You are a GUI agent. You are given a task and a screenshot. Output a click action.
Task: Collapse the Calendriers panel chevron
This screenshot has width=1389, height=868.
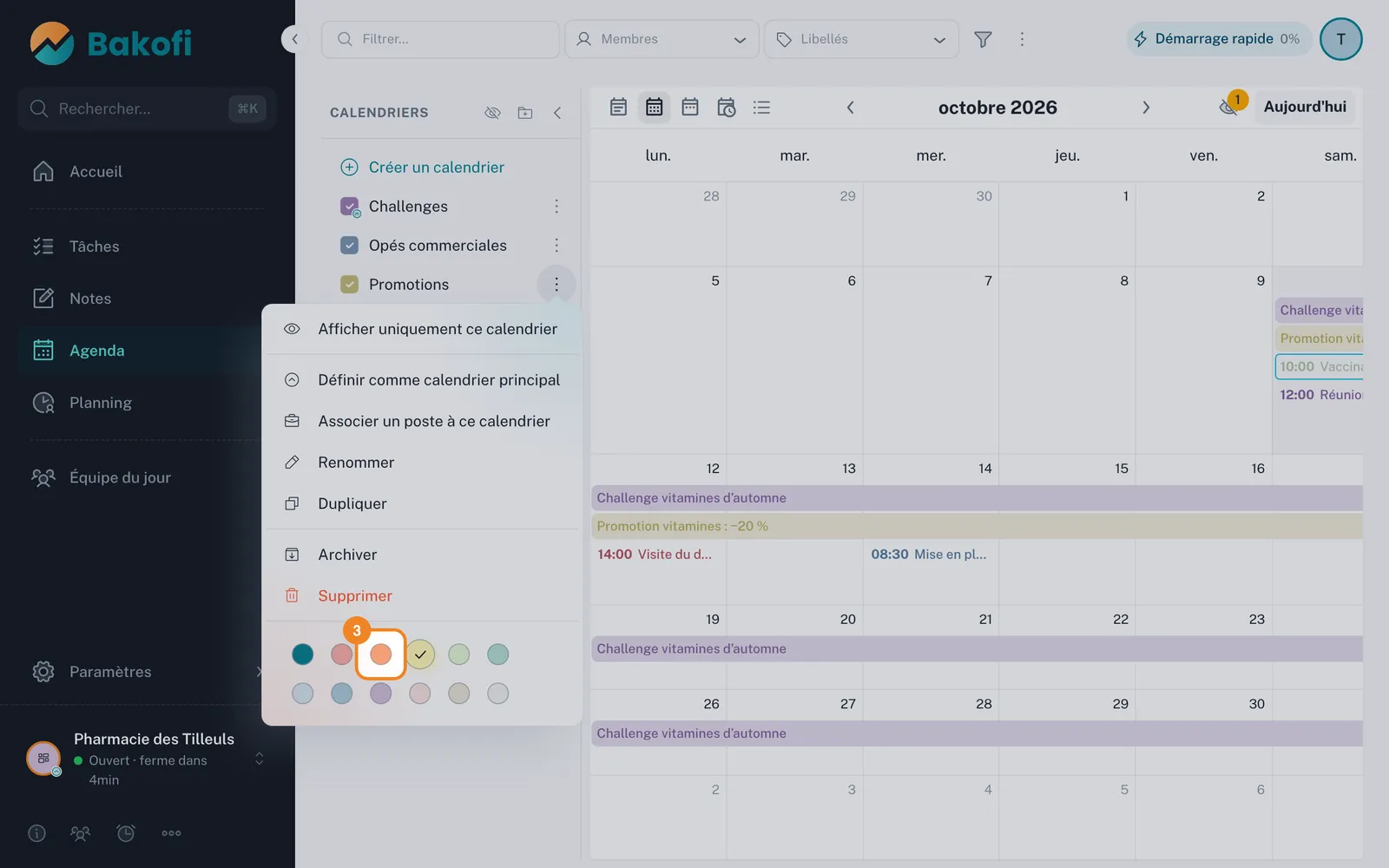(x=557, y=113)
